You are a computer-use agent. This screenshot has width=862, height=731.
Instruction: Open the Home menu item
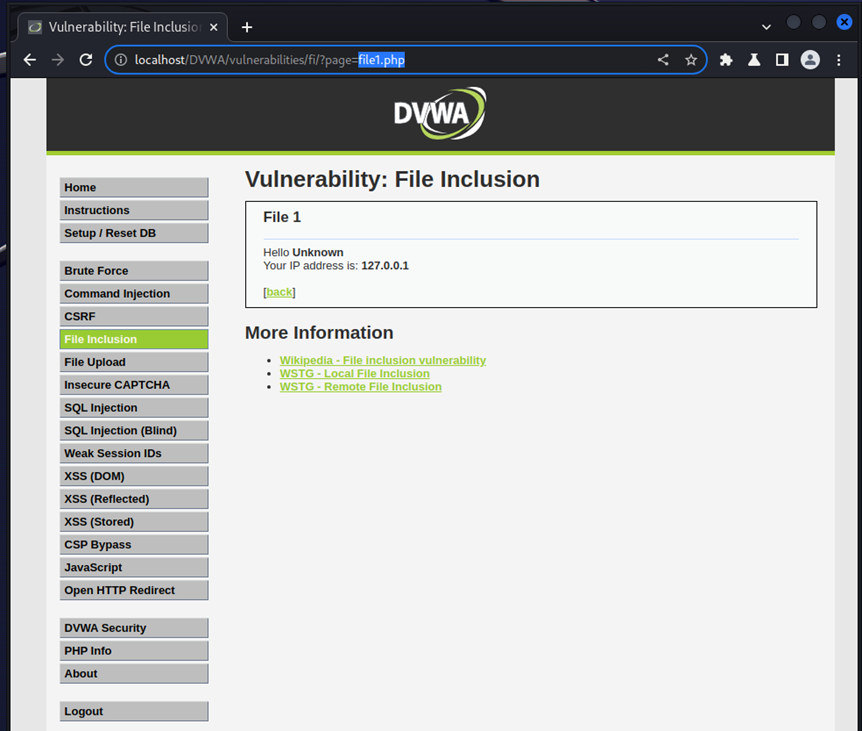click(134, 187)
